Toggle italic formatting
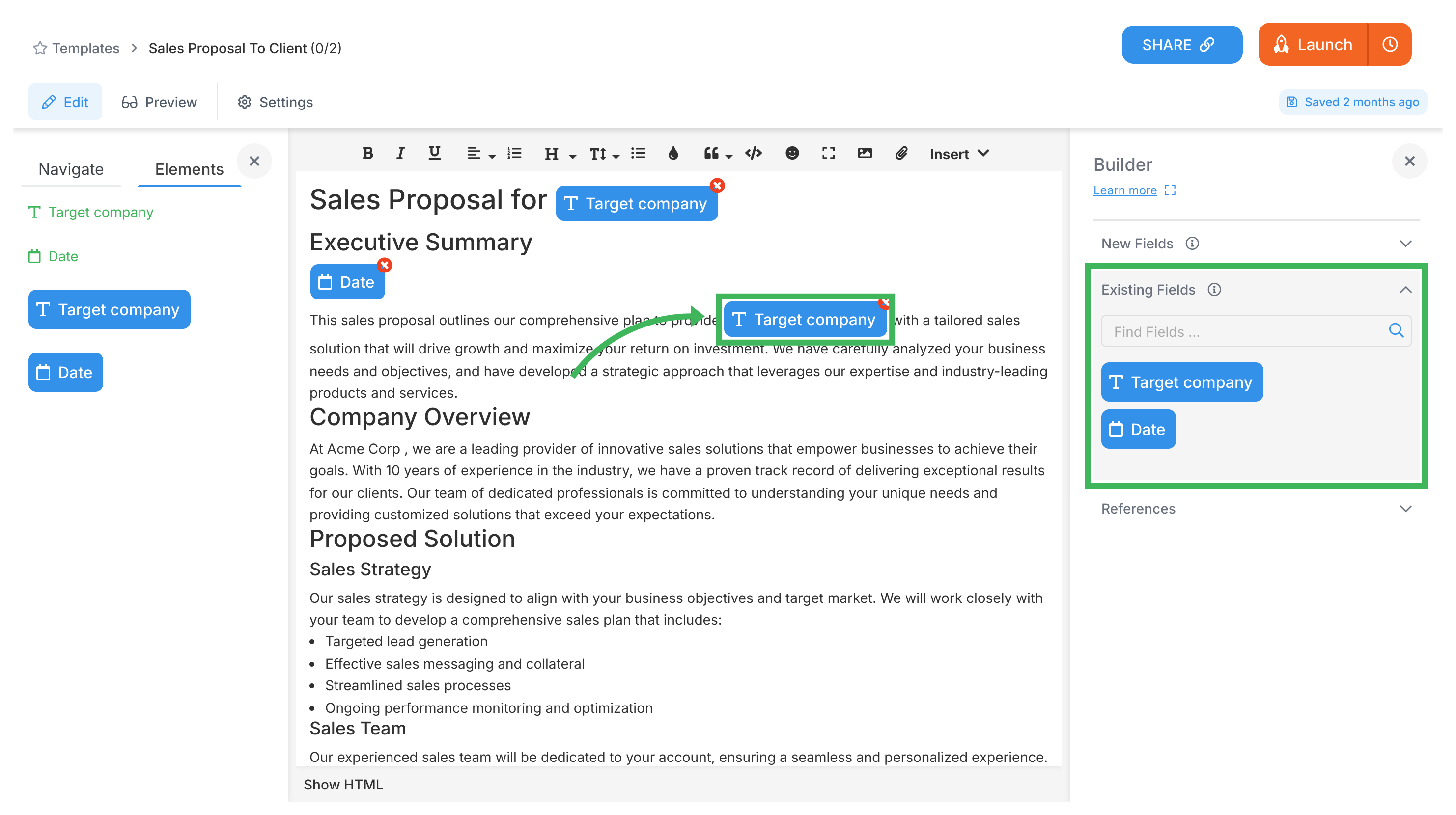The width and height of the screenshot is (1456, 815). click(x=400, y=153)
